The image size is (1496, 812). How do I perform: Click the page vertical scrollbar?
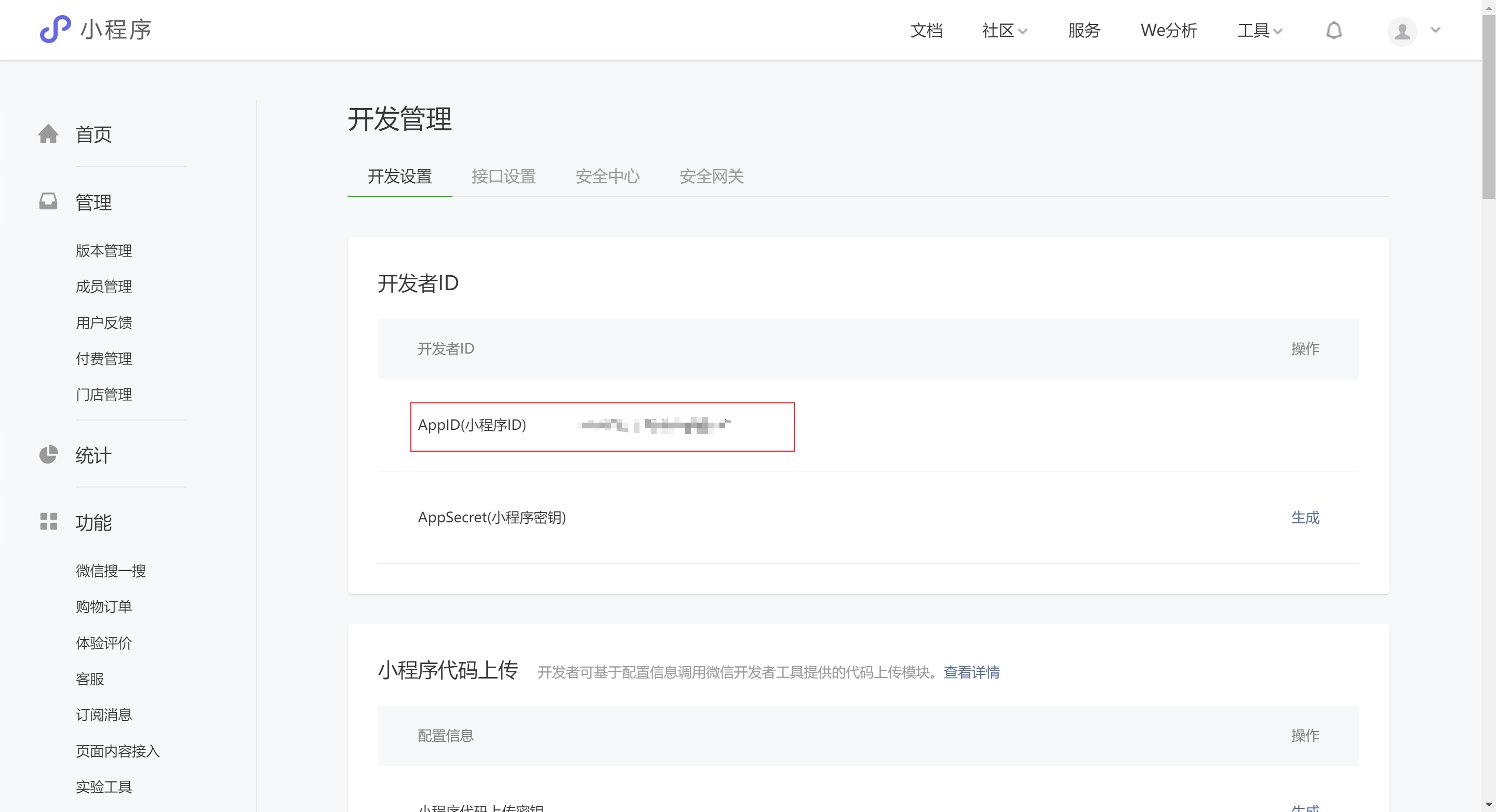click(1488, 108)
